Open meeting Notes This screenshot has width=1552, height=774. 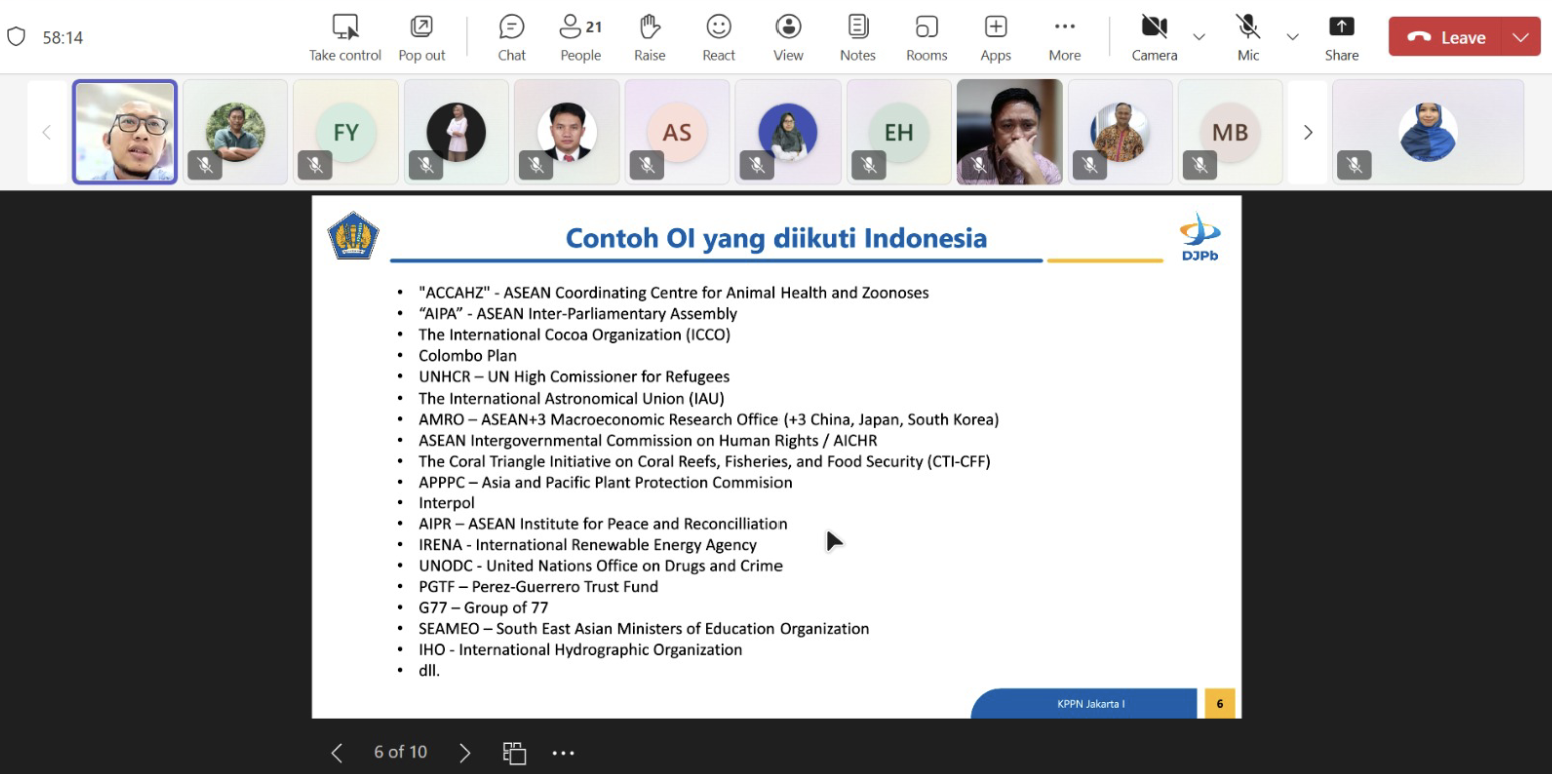pyautogui.click(x=857, y=37)
